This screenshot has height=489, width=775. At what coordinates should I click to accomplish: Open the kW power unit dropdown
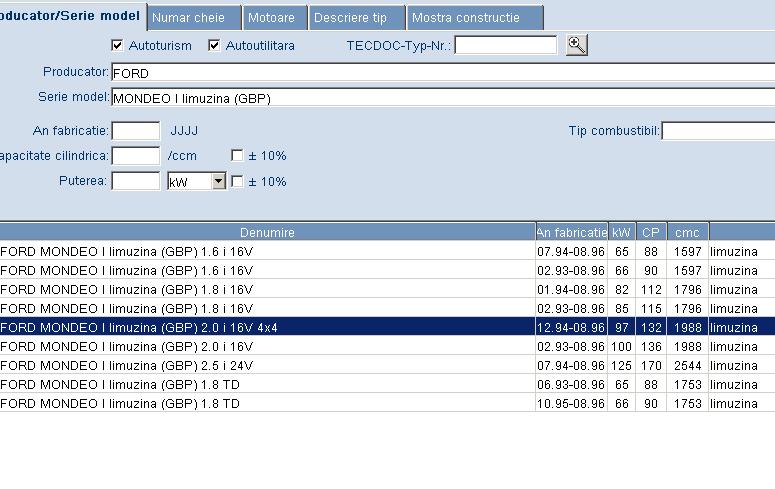(218, 182)
